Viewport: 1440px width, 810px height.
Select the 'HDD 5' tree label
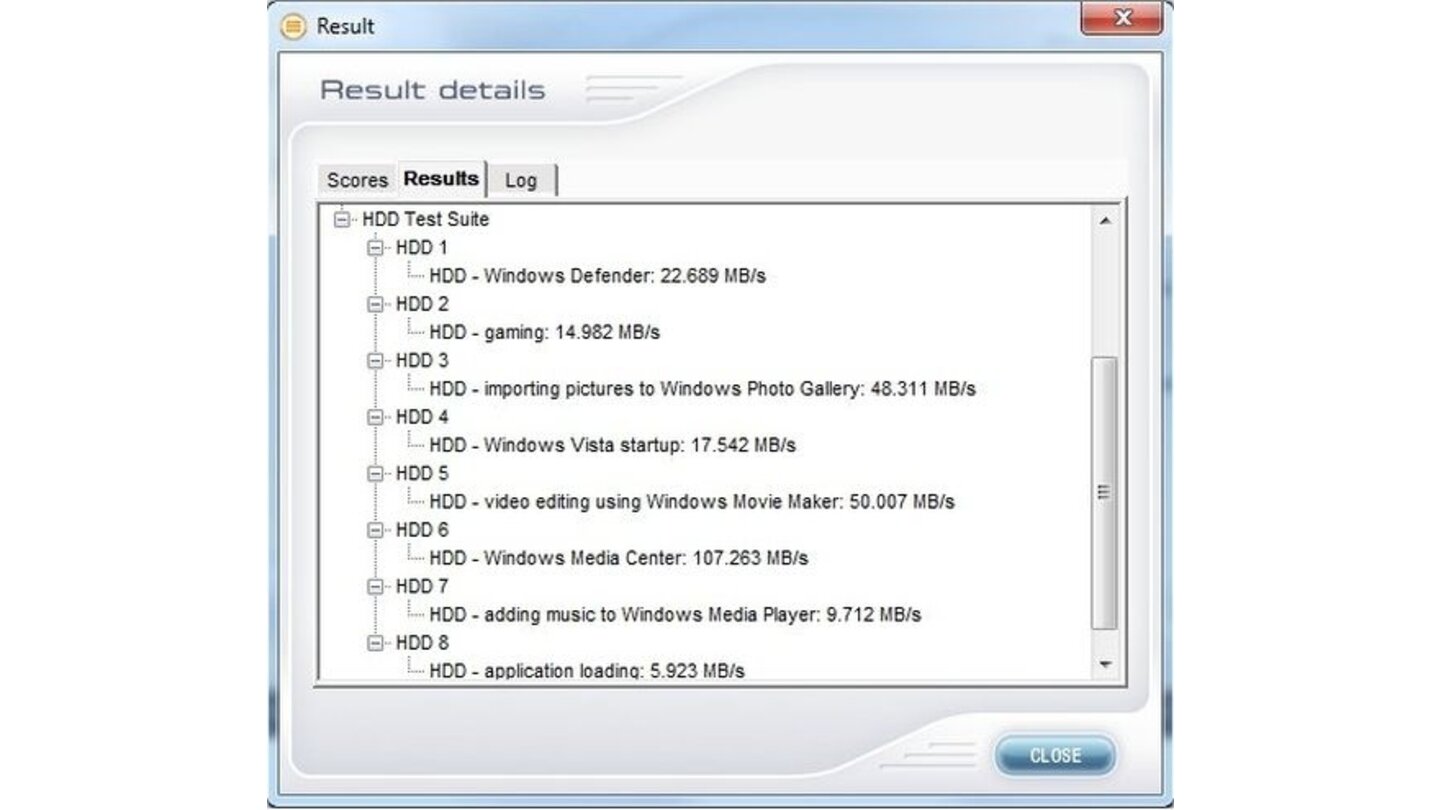(x=422, y=473)
